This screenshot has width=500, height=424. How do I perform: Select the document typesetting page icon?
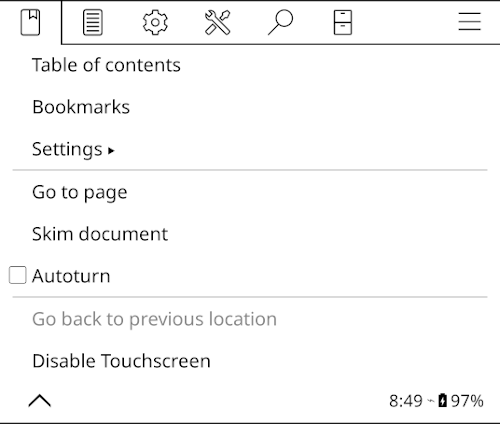pyautogui.click(x=93, y=22)
